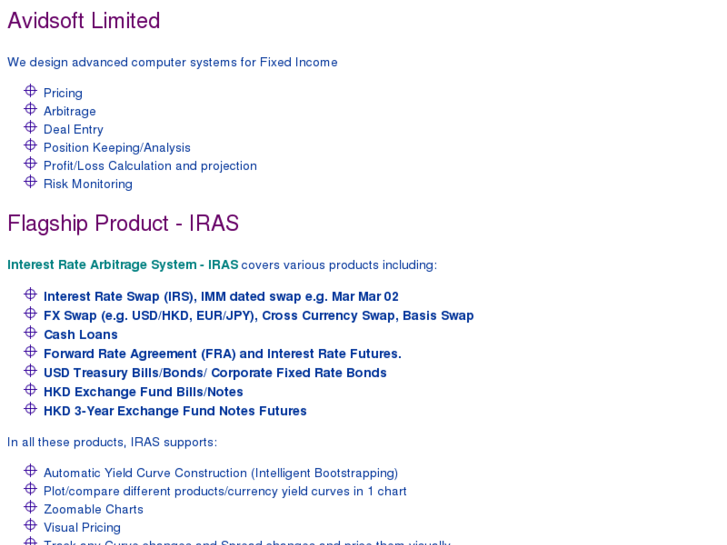Click the bullet icon beside Zoomable Charts
The height and width of the screenshot is (545, 727).
(30, 507)
